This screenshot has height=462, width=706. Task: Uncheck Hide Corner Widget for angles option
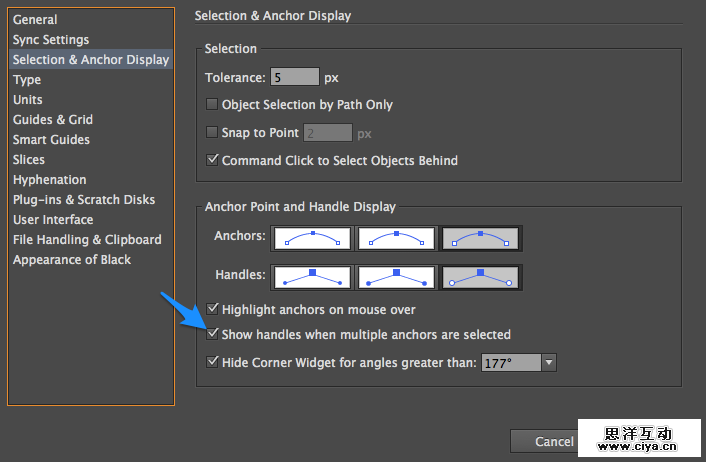[212, 362]
